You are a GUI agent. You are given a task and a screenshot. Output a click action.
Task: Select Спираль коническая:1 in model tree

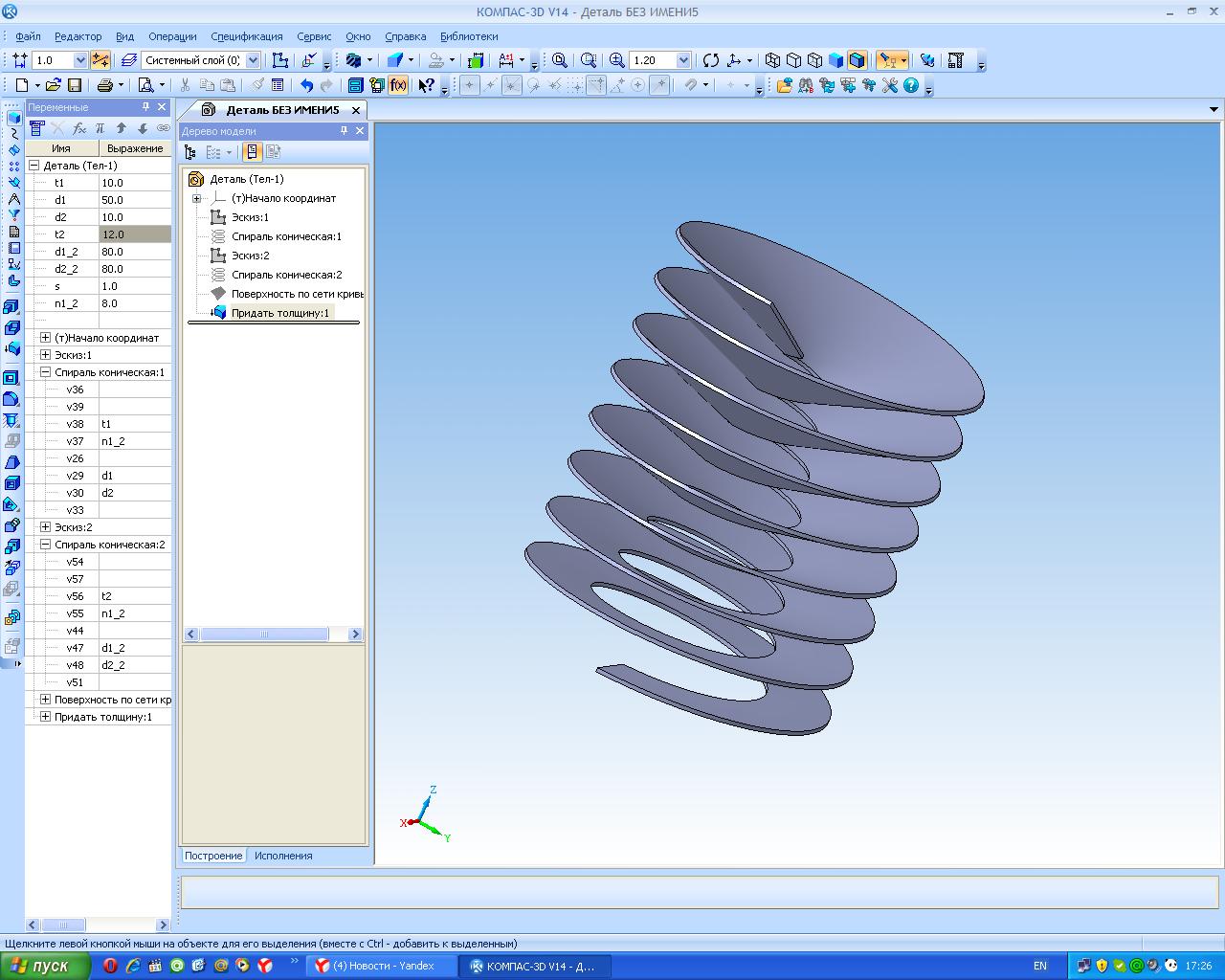(286, 236)
